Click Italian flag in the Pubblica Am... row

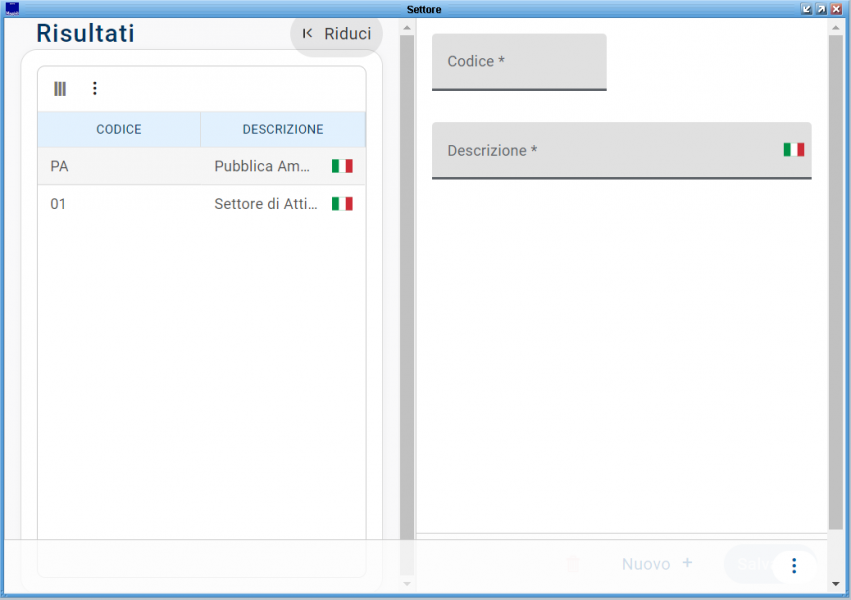tap(342, 166)
